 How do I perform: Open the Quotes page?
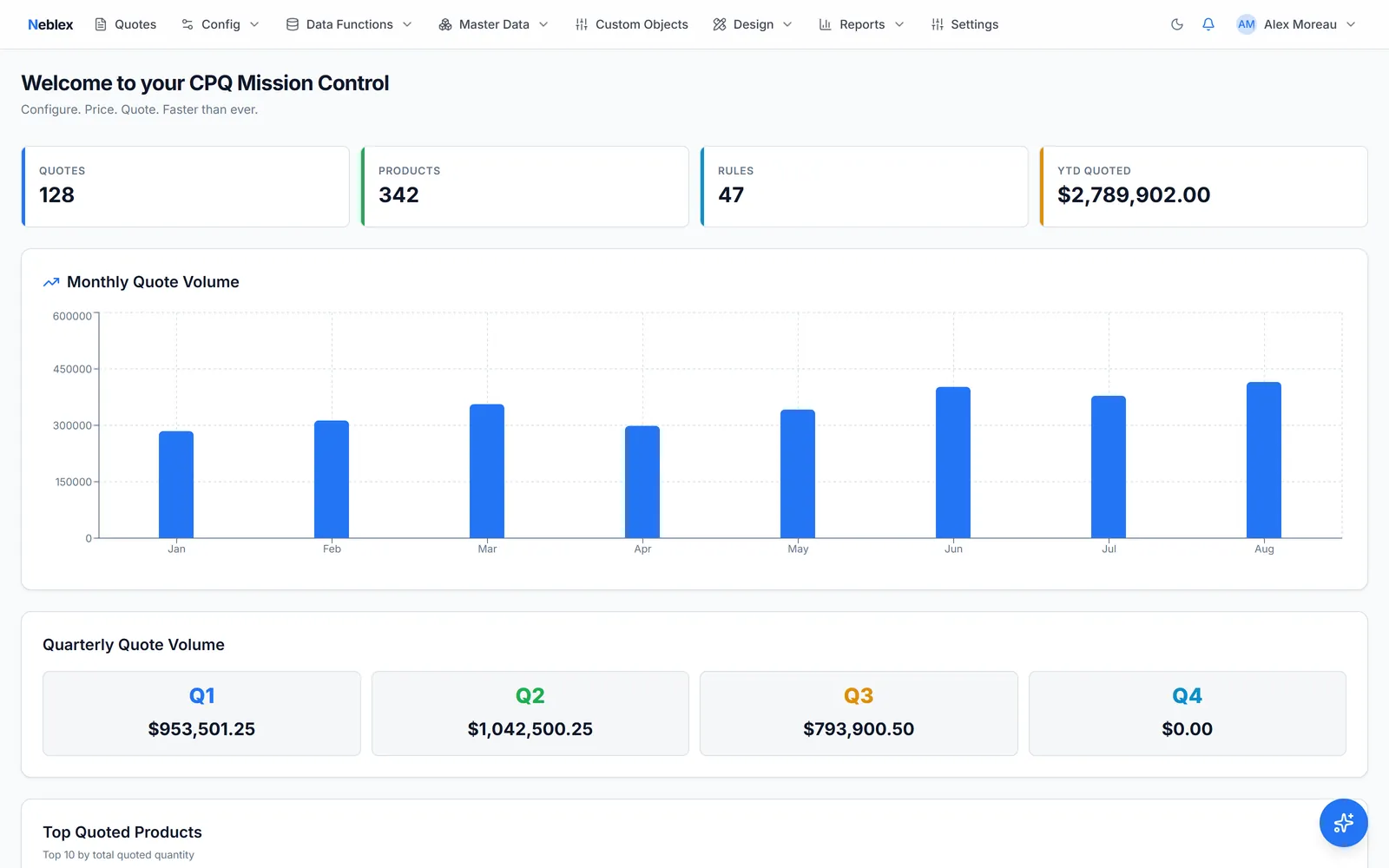tap(126, 24)
